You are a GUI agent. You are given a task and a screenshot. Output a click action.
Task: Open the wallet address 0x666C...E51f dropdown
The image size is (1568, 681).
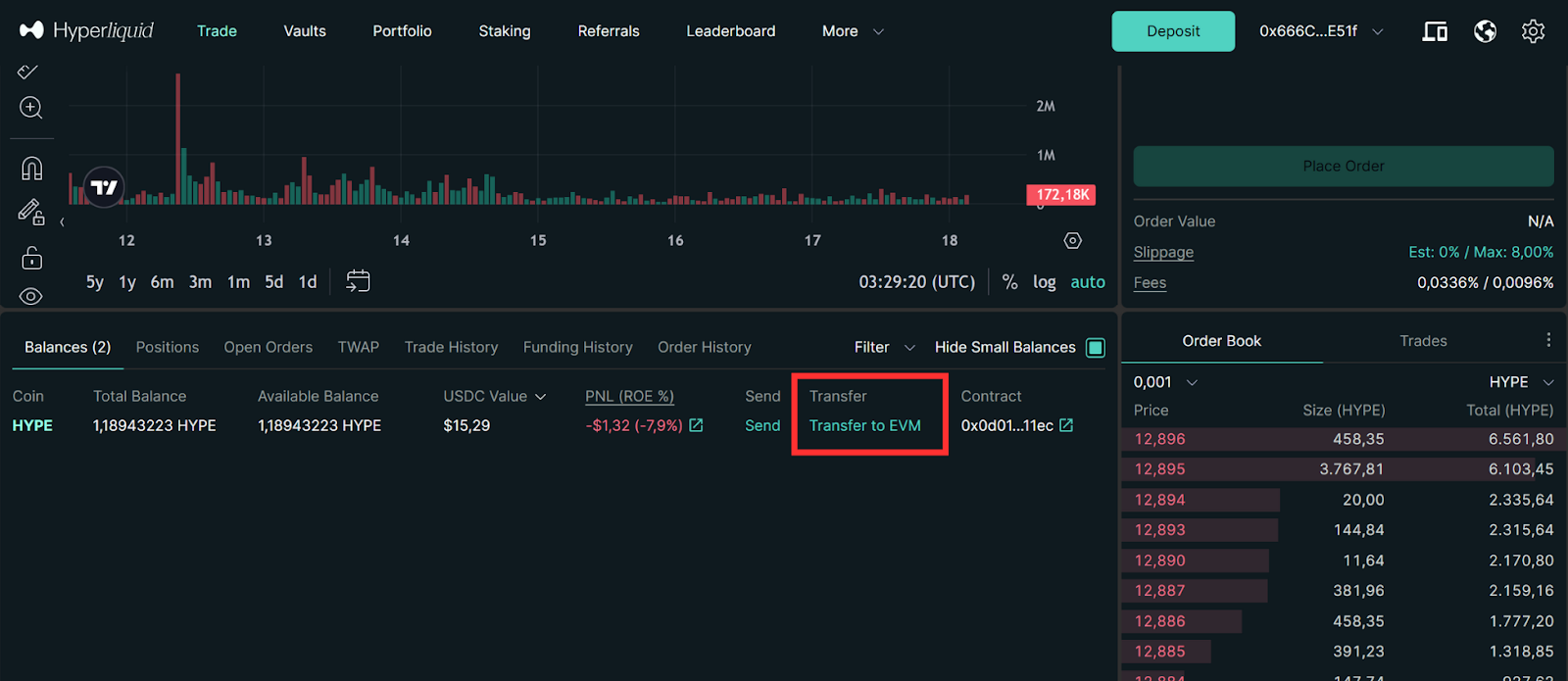[1321, 31]
